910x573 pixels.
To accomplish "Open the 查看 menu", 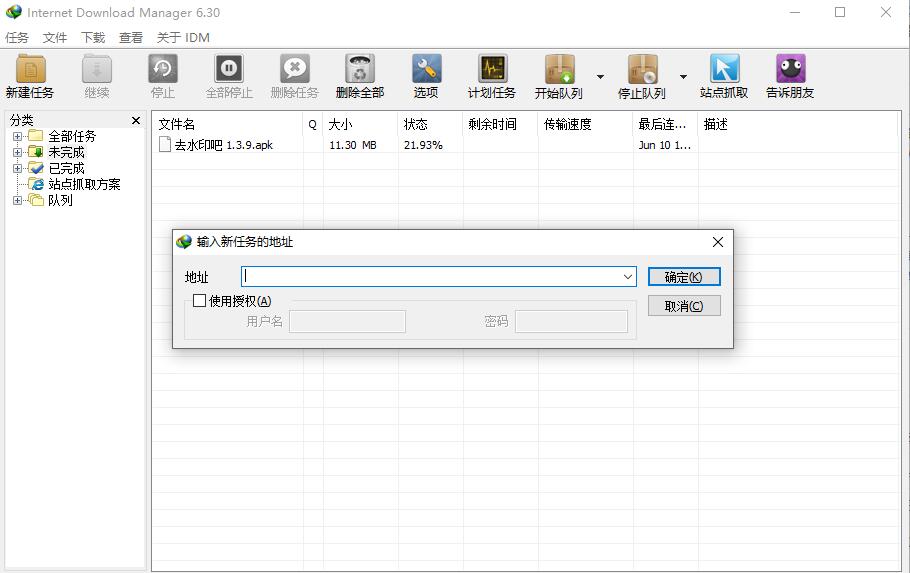I will (x=131, y=38).
